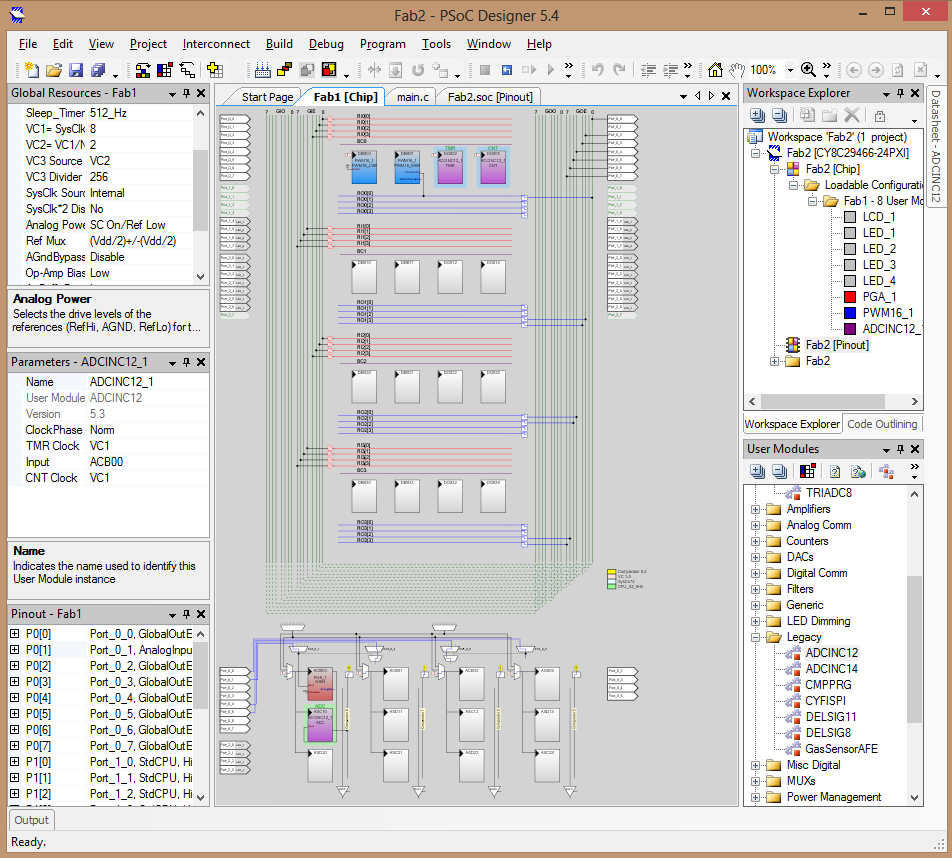Click the Save toolbar icon
Viewport: 952px width, 858px height.
coord(76,70)
